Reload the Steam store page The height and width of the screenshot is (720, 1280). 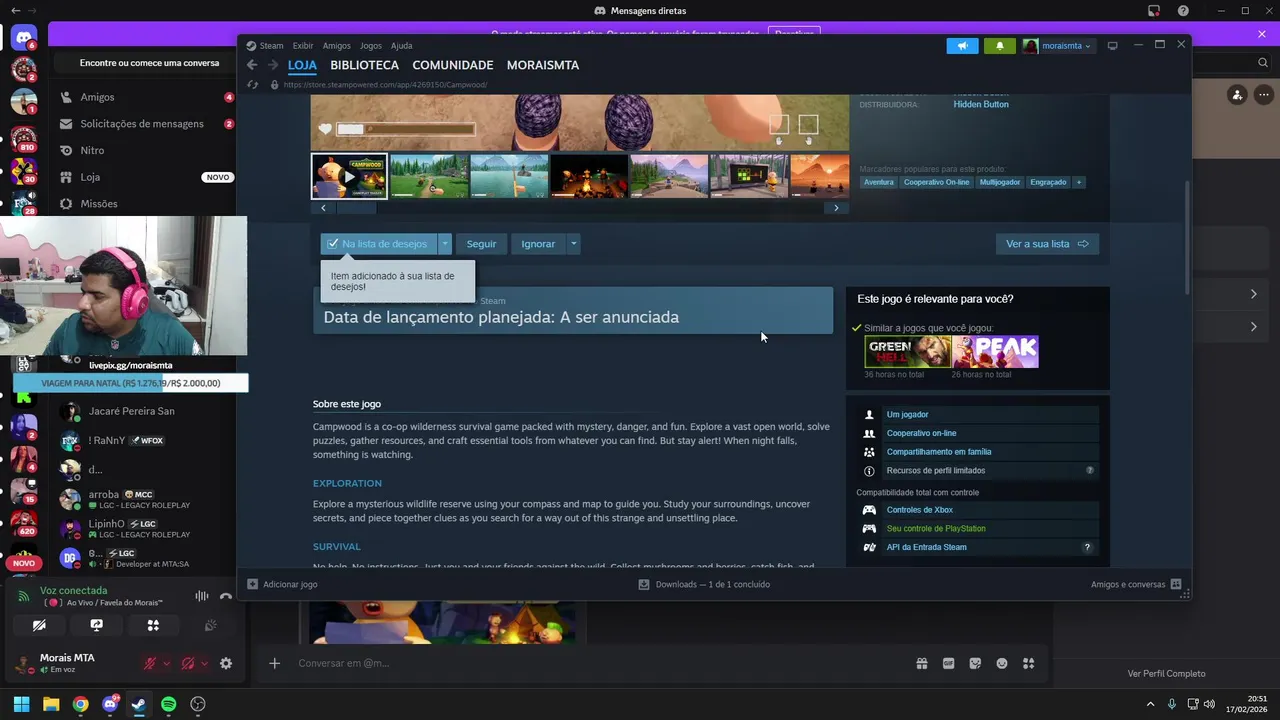pos(253,85)
